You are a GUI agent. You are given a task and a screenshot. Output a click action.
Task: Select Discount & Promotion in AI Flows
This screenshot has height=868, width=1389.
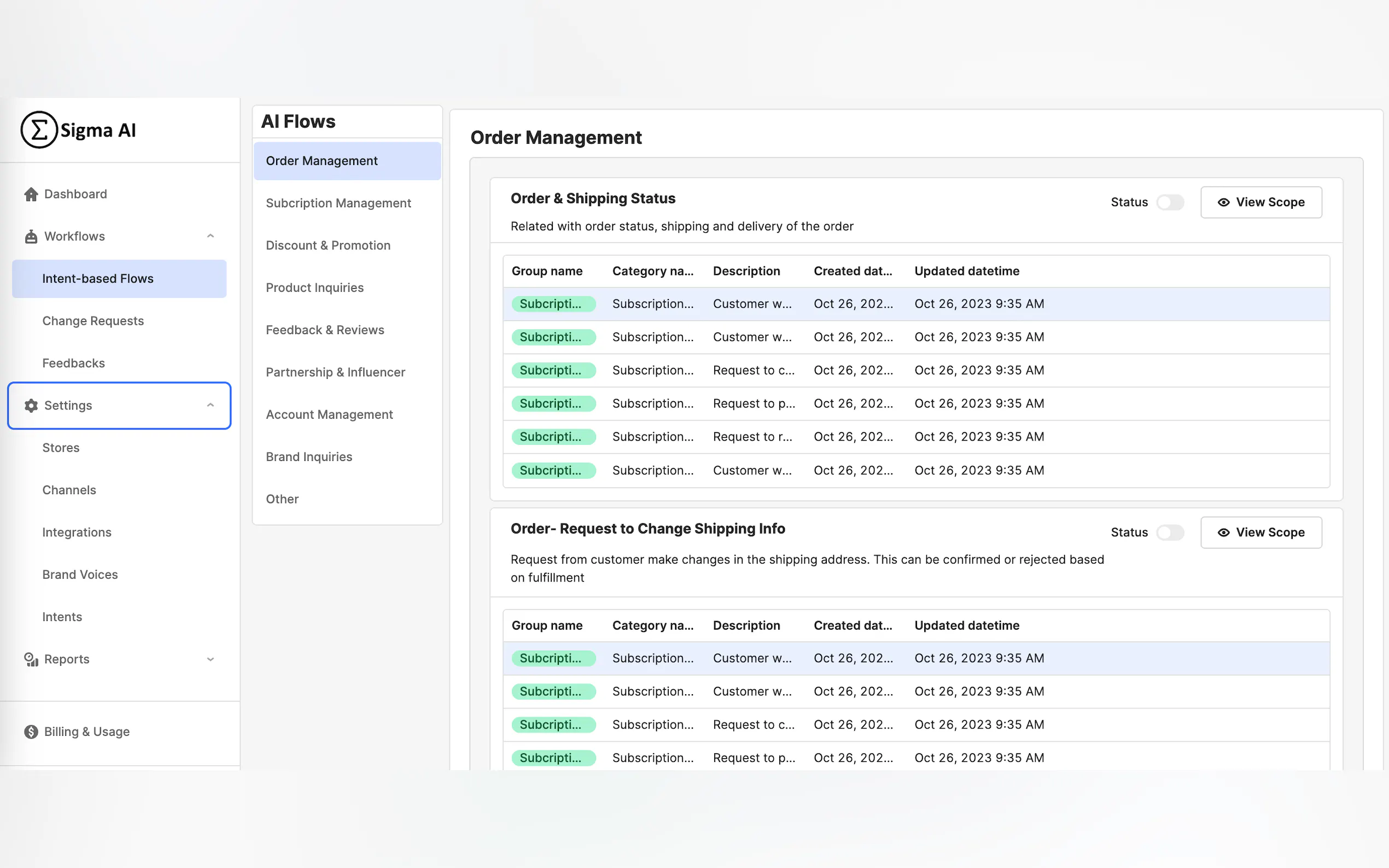point(328,245)
